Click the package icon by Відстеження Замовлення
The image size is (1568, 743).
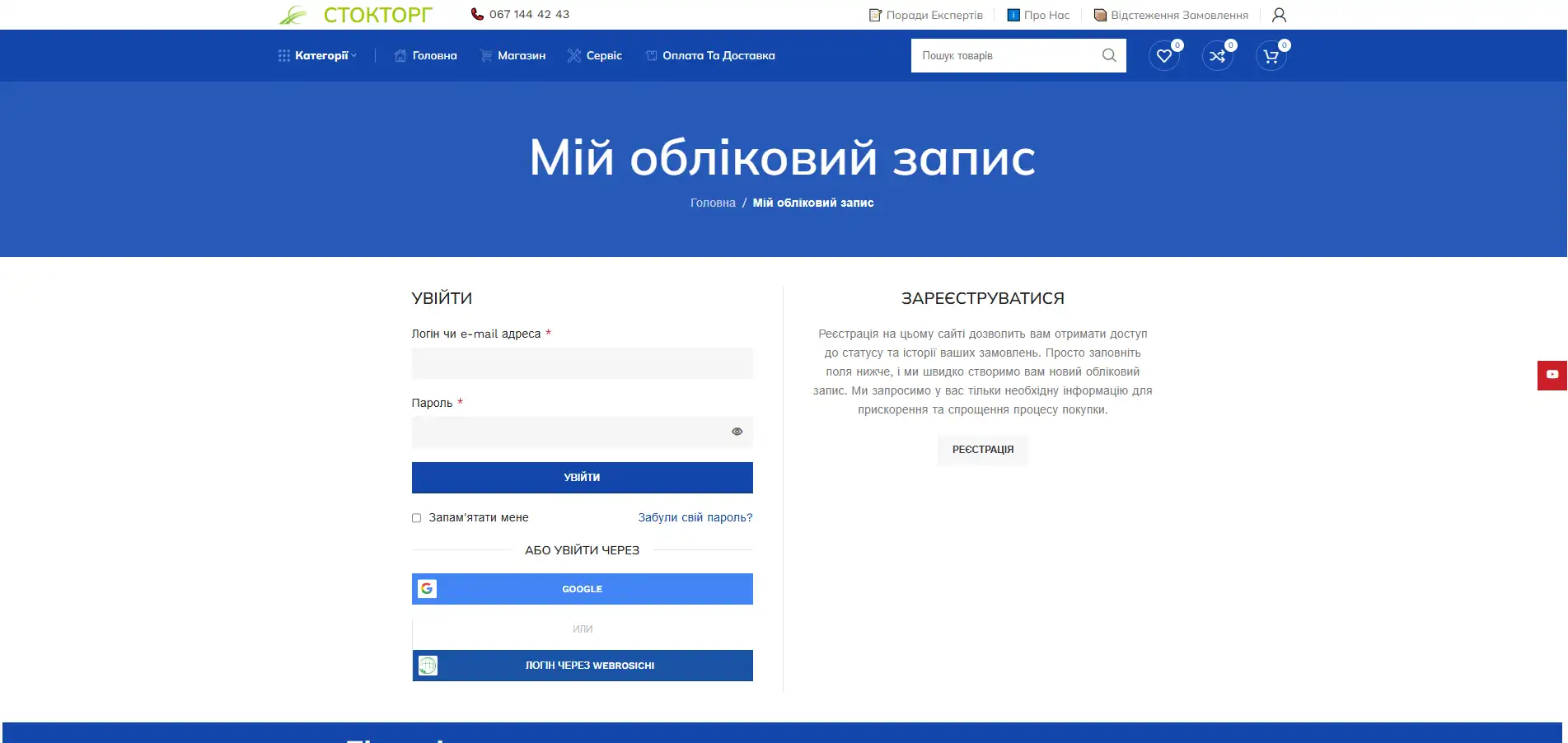coord(1100,15)
